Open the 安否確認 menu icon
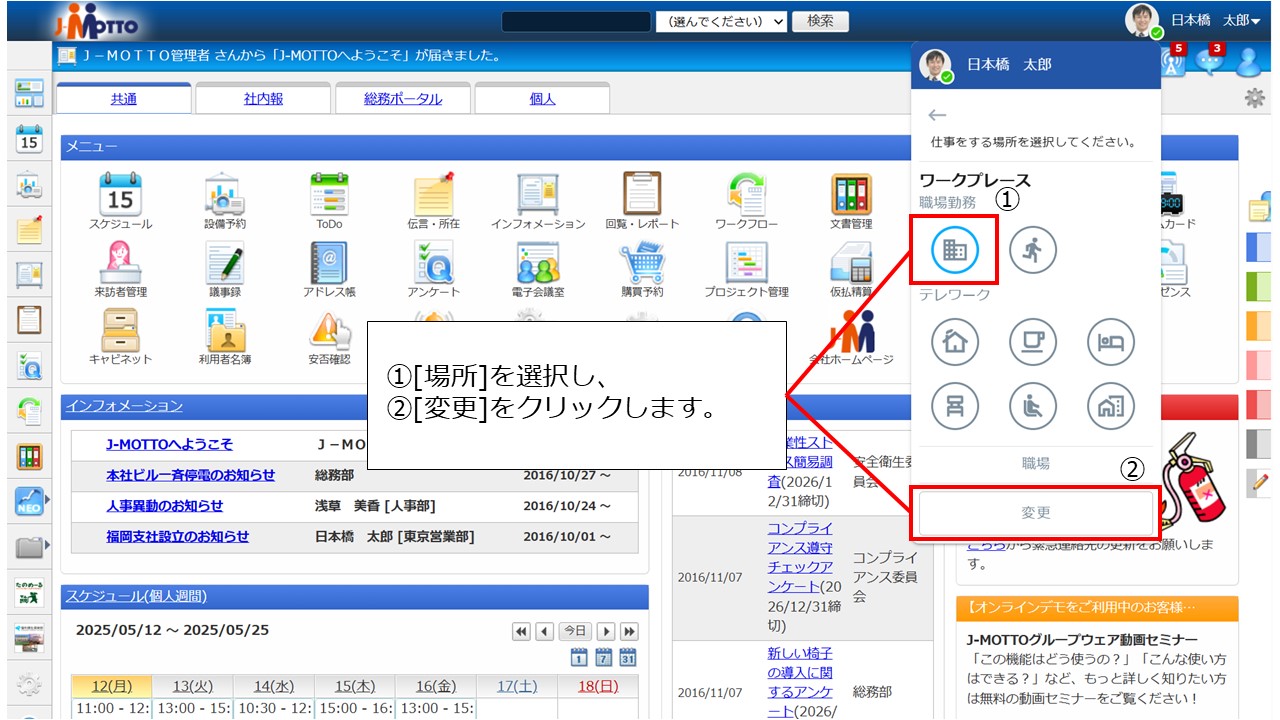This screenshot has width=1280, height=720. pos(329,330)
